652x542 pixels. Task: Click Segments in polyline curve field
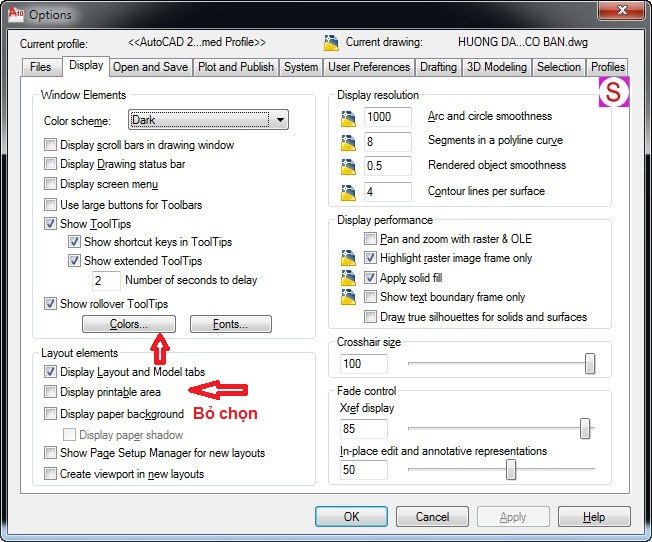pyautogui.click(x=388, y=142)
